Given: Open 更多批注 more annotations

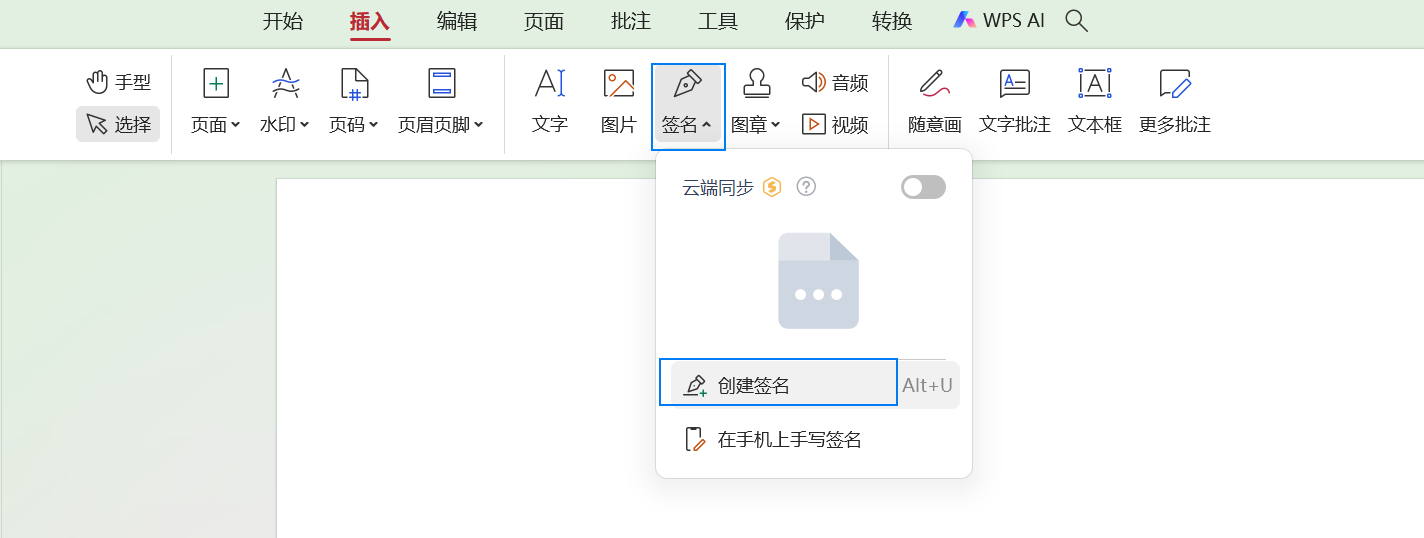Looking at the screenshot, I should [x=1175, y=102].
